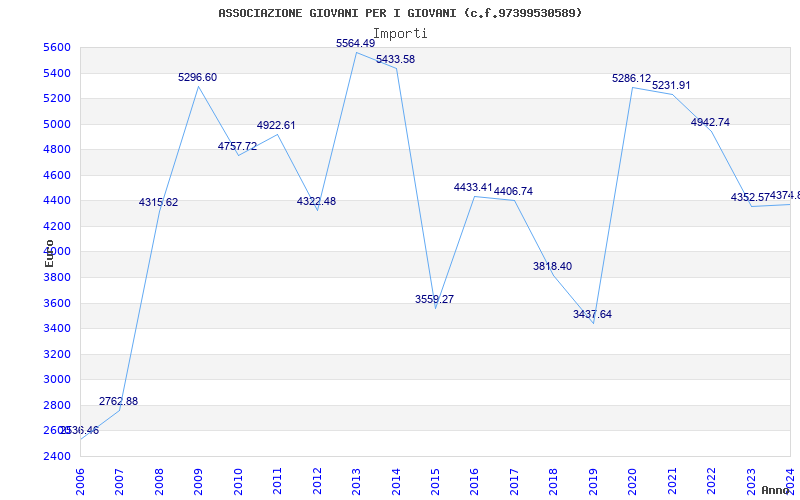Image resolution: width=800 pixels, height=500 pixels.
Task: Select data label 4322.48
Action: click(x=316, y=202)
